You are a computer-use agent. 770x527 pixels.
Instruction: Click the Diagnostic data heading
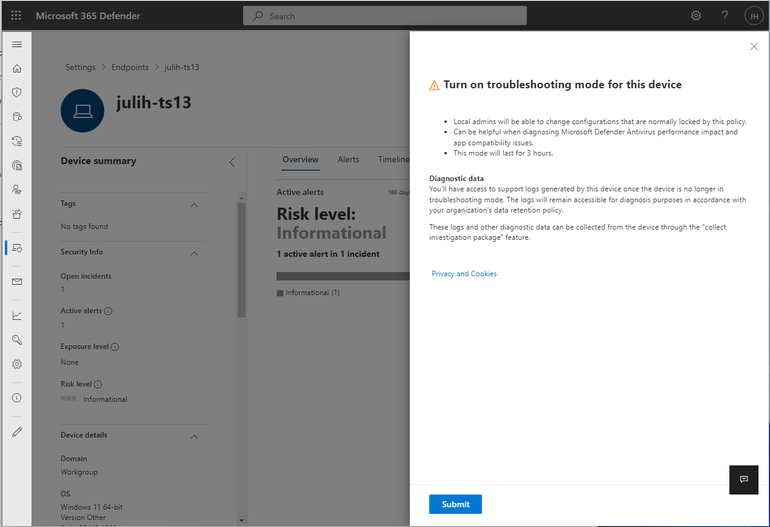(456, 178)
